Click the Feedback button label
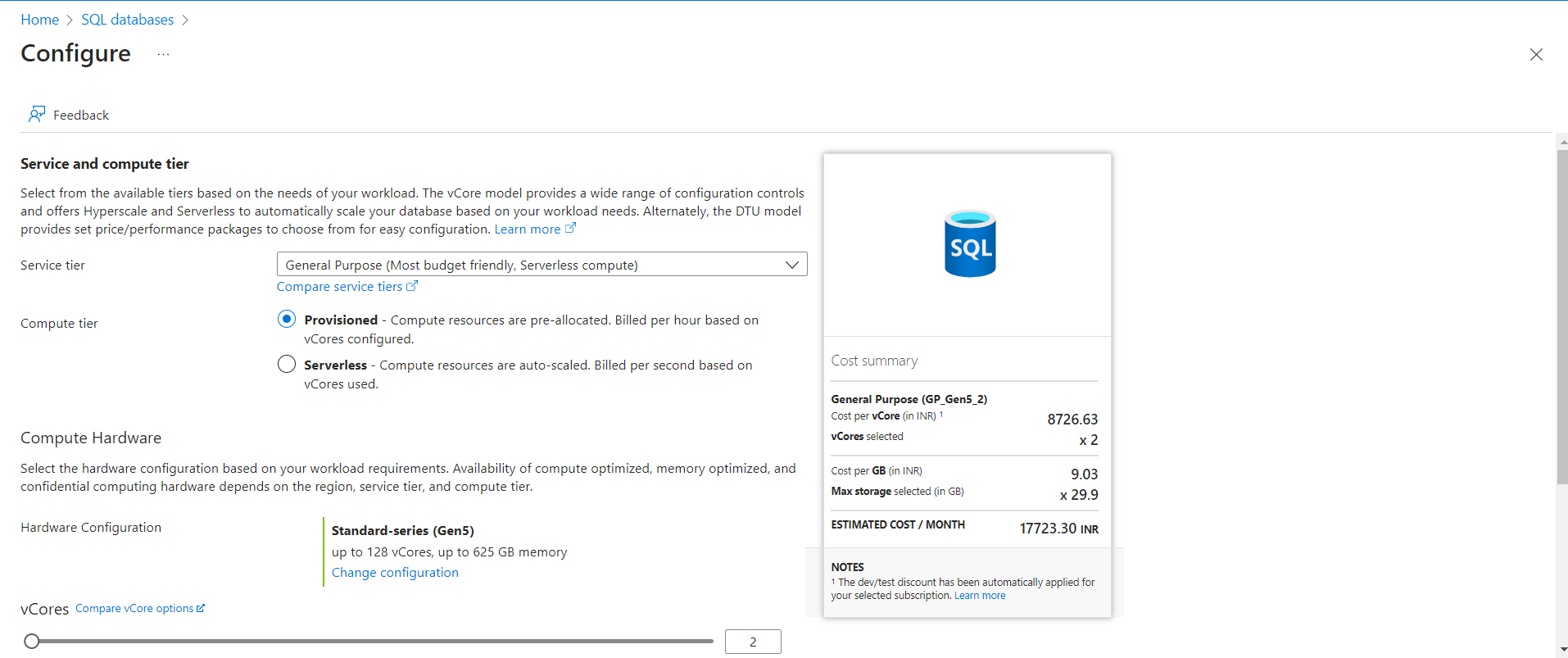The image size is (1568, 658). [80, 115]
